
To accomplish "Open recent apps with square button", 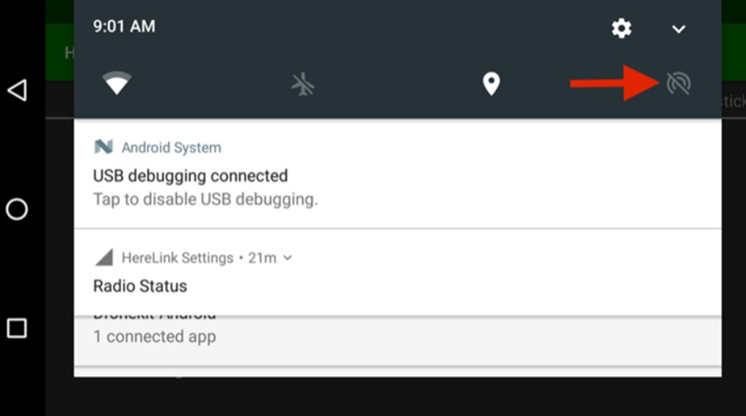I will 17,328.
